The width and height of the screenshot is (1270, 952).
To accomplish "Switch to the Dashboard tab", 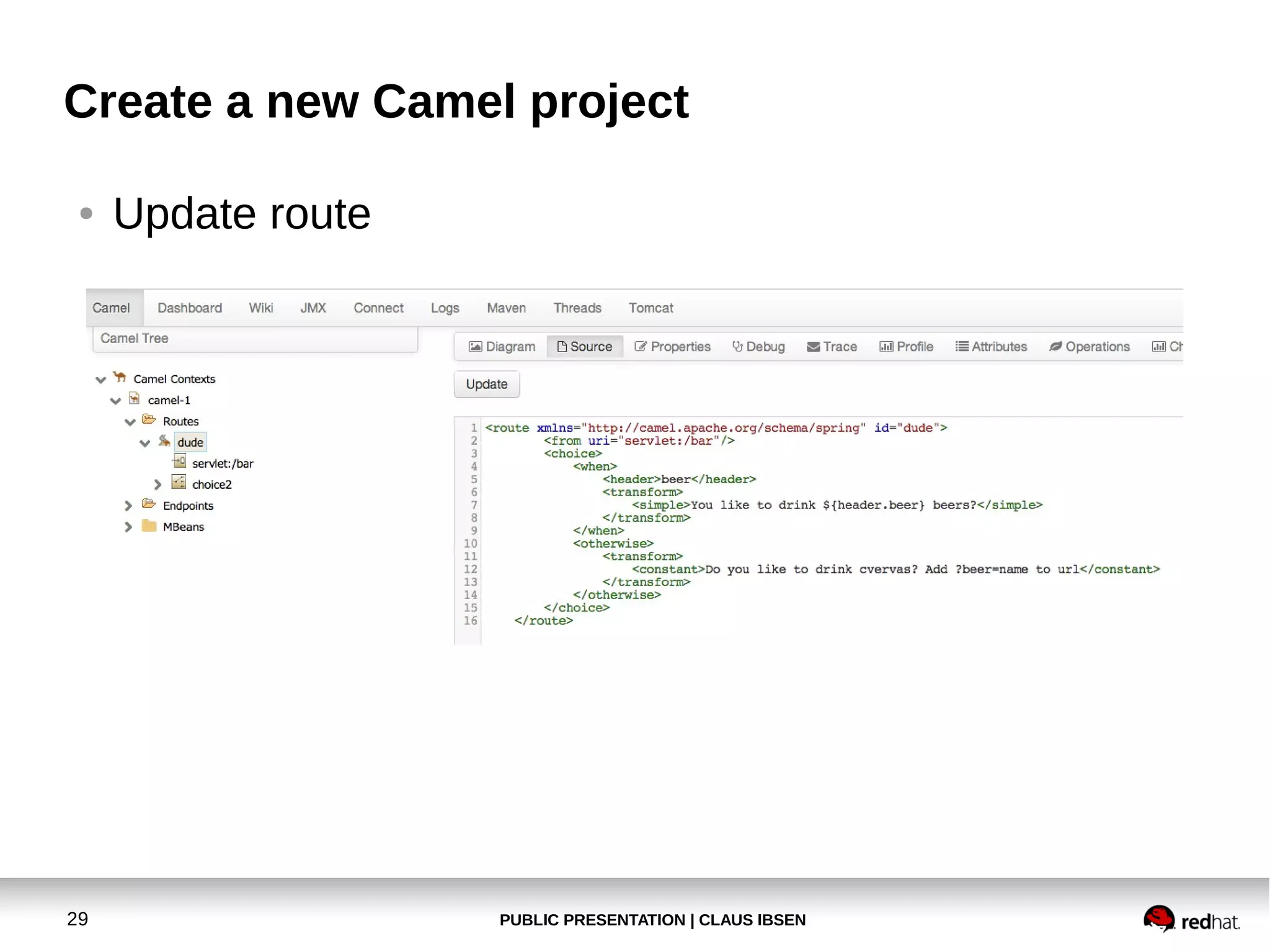I will (x=190, y=308).
